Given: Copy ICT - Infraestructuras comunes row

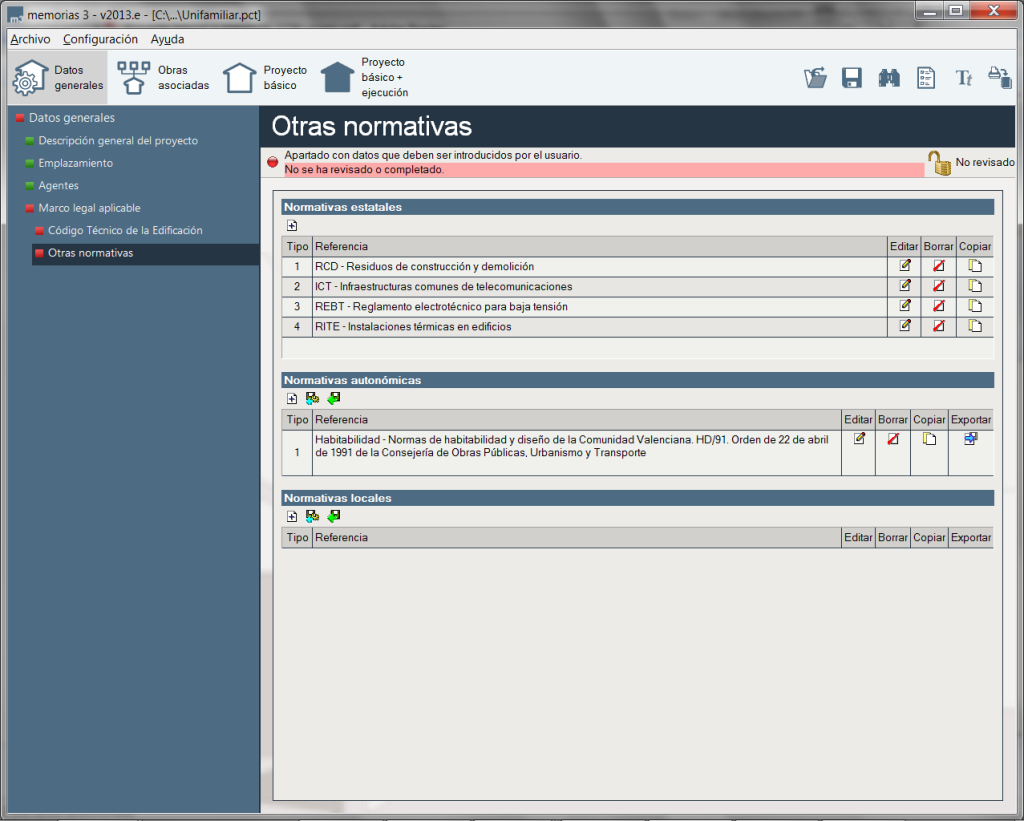Looking at the screenshot, I should tap(975, 286).
